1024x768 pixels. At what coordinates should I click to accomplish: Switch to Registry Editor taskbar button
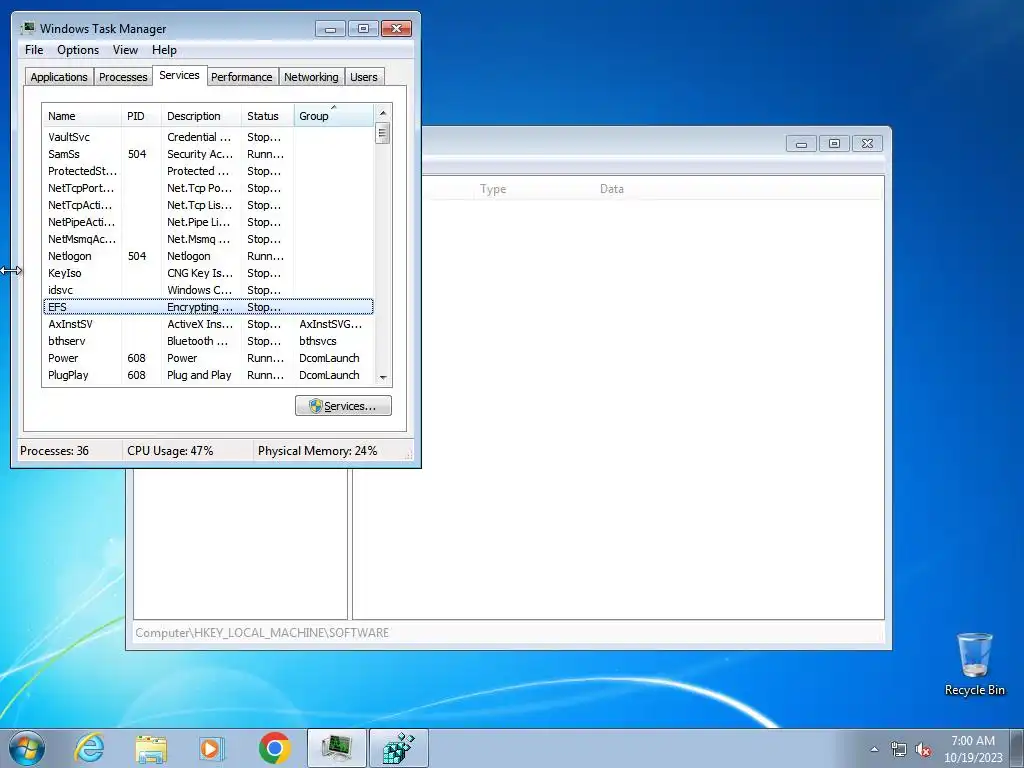pyautogui.click(x=398, y=748)
